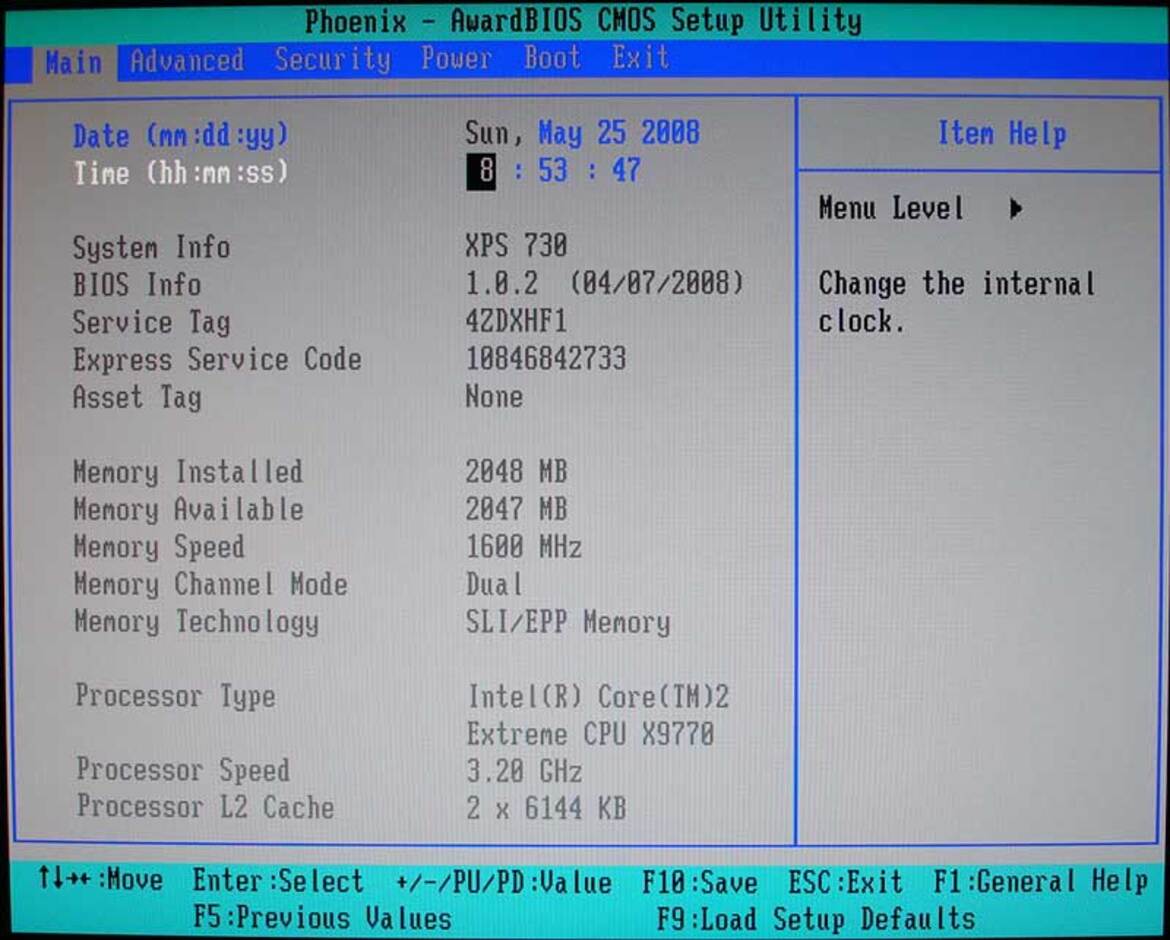This screenshot has height=940, width=1170.
Task: Click the year value 2008
Action: click(x=670, y=133)
